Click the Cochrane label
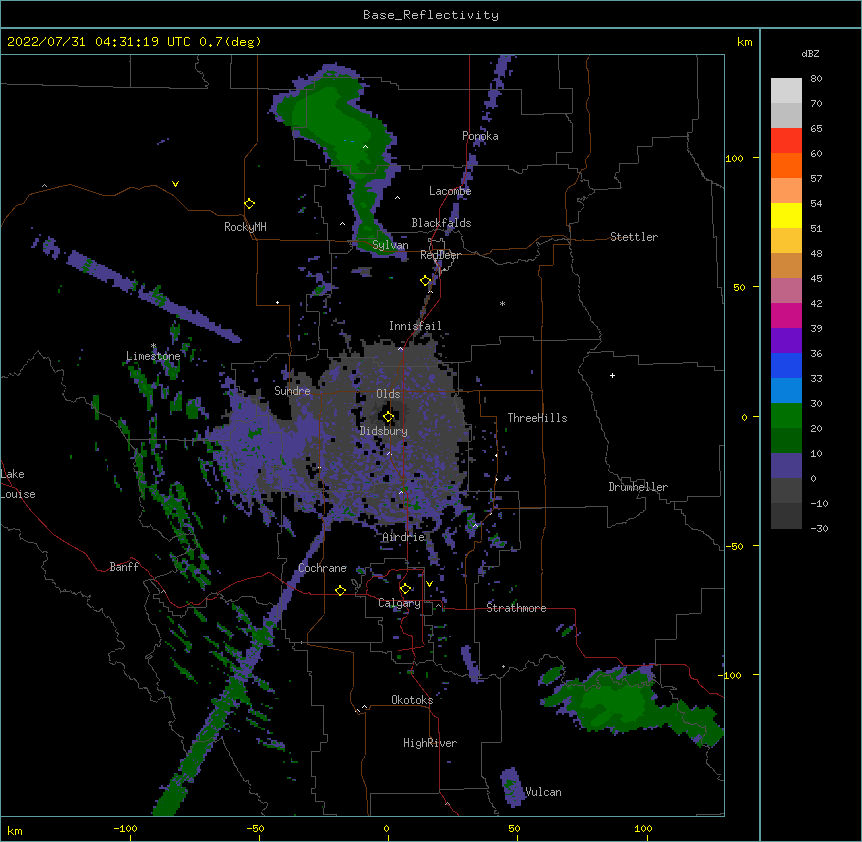Viewport: 862px width, 842px height. pos(322,568)
